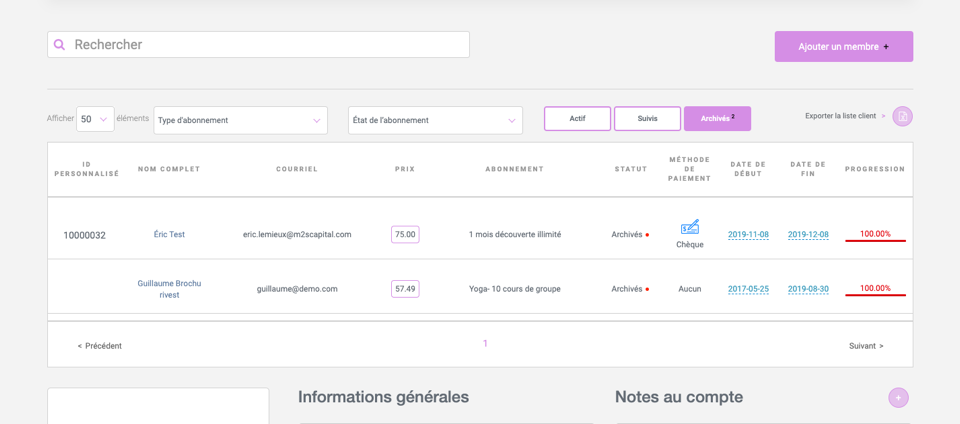This screenshot has width=960, height=424.
Task: Click the cheque payment icon for Éric Test
Action: pyautogui.click(x=690, y=227)
